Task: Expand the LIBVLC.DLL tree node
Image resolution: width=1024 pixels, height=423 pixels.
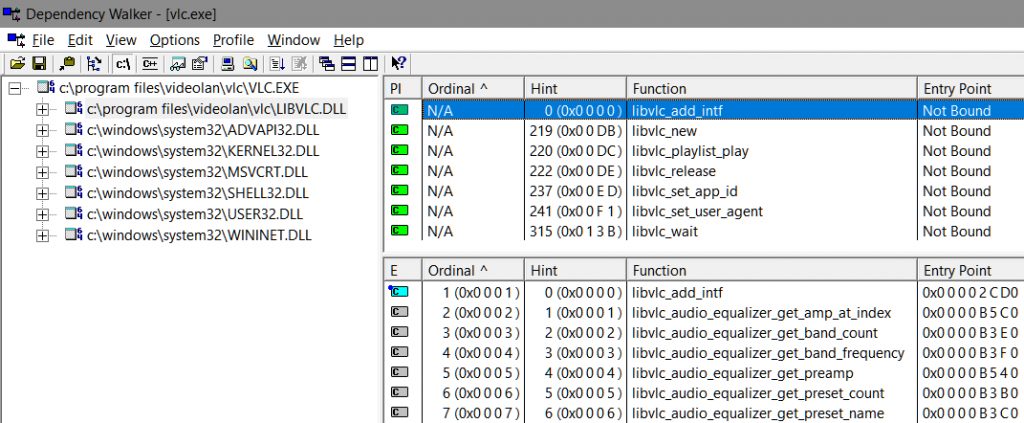Action: [x=42, y=110]
